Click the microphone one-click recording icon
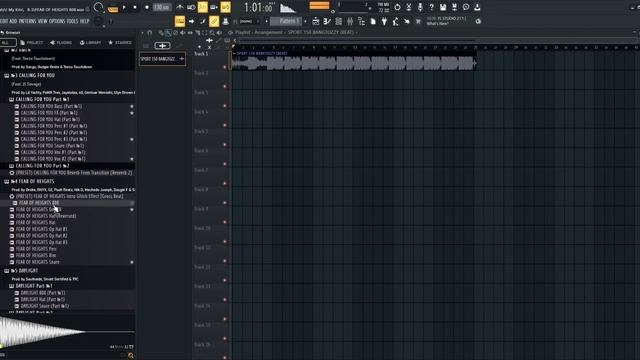 tap(420, 7)
